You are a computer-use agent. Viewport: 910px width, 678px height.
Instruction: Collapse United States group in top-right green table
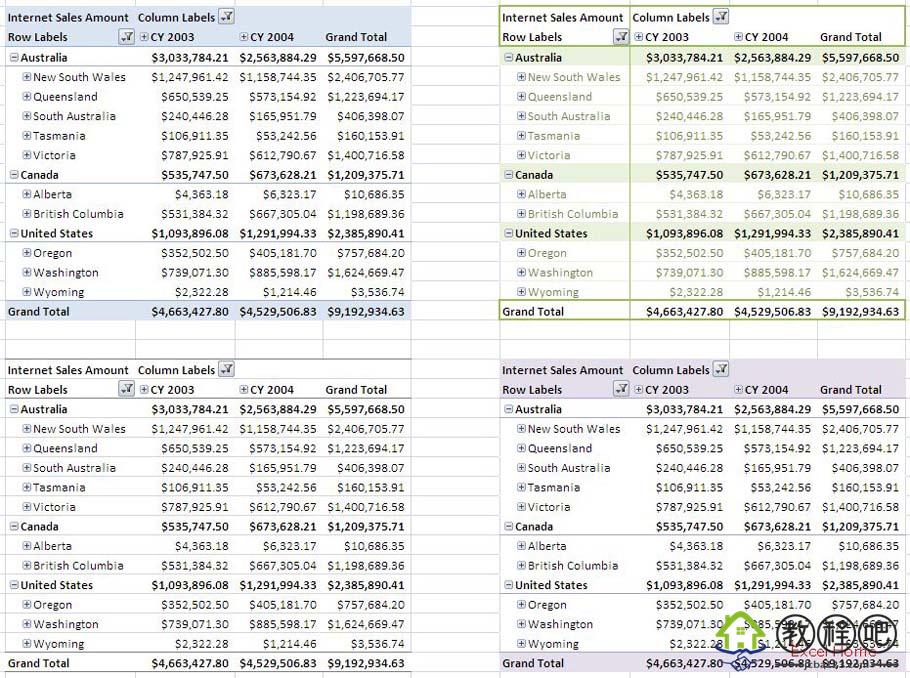coord(508,233)
